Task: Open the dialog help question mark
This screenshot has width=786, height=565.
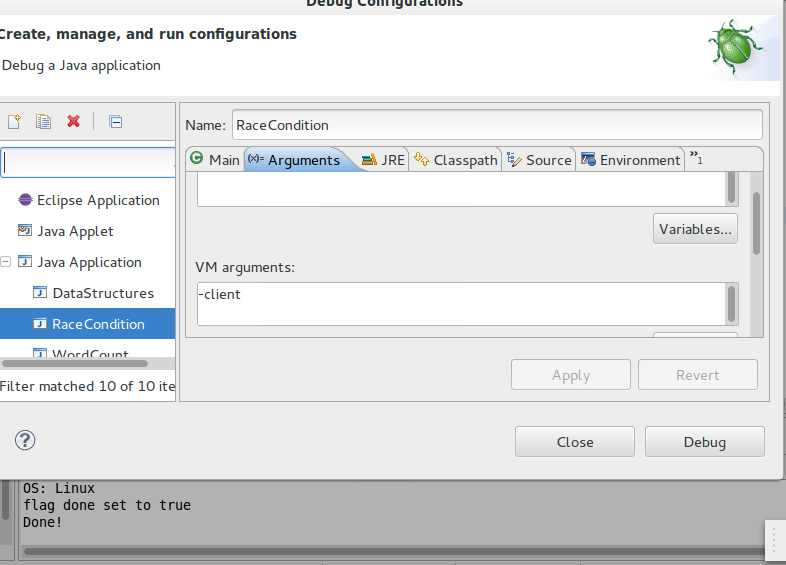Action: 25,440
